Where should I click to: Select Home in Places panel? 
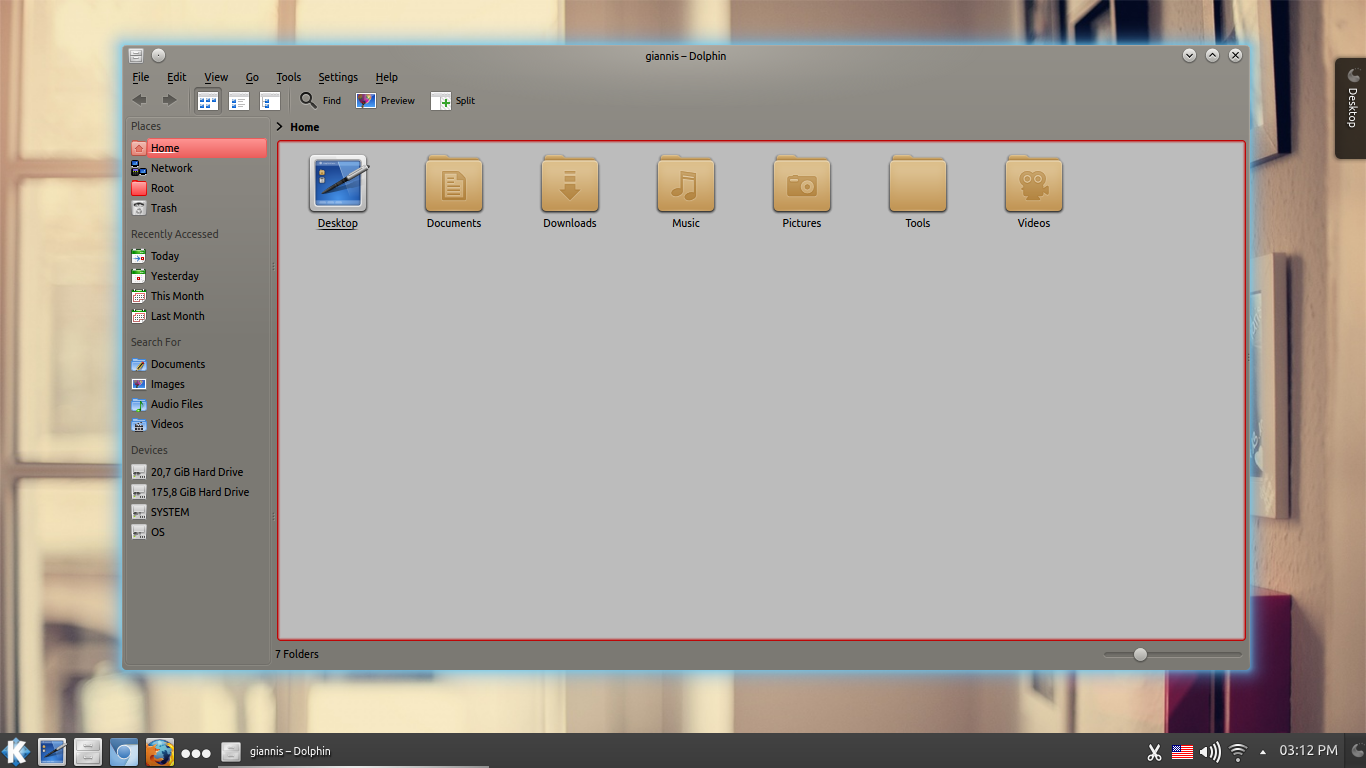coord(198,148)
